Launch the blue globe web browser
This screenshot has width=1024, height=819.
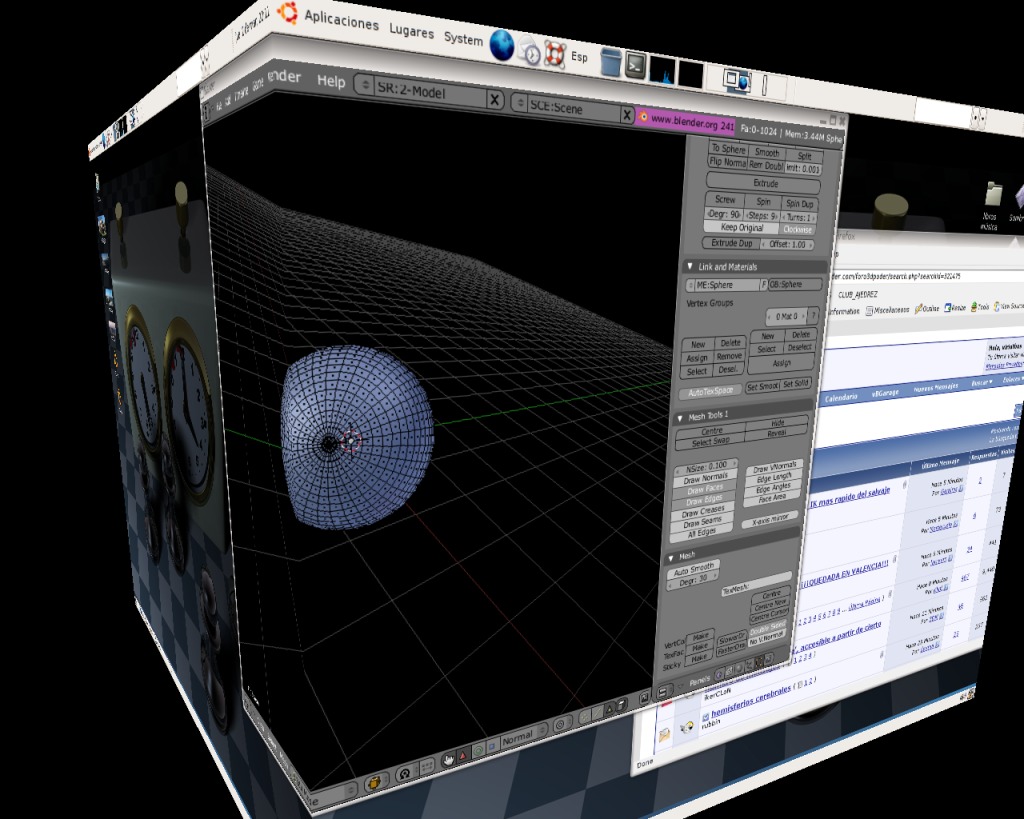click(x=502, y=45)
